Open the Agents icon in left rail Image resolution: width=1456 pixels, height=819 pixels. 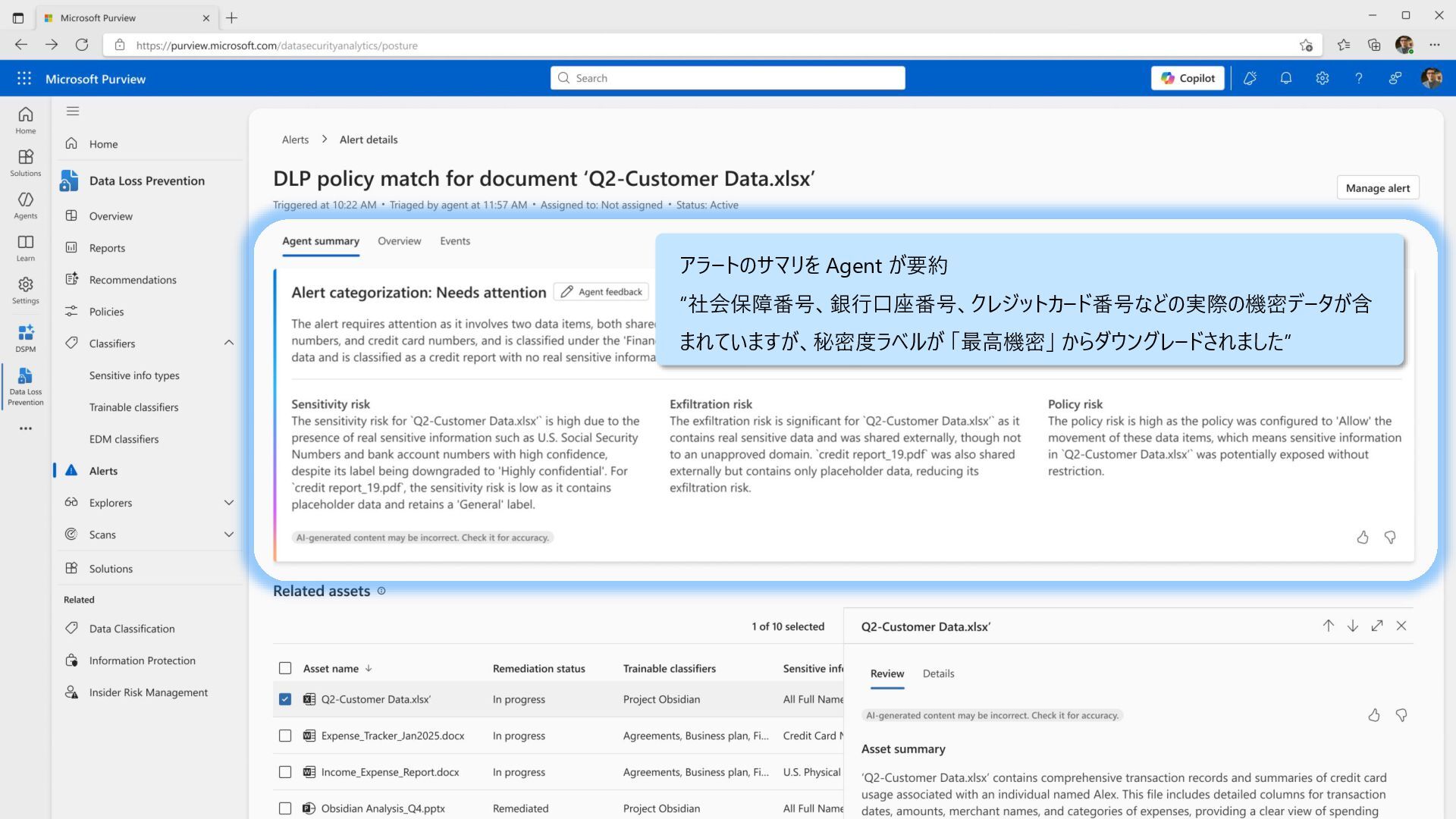coord(25,204)
